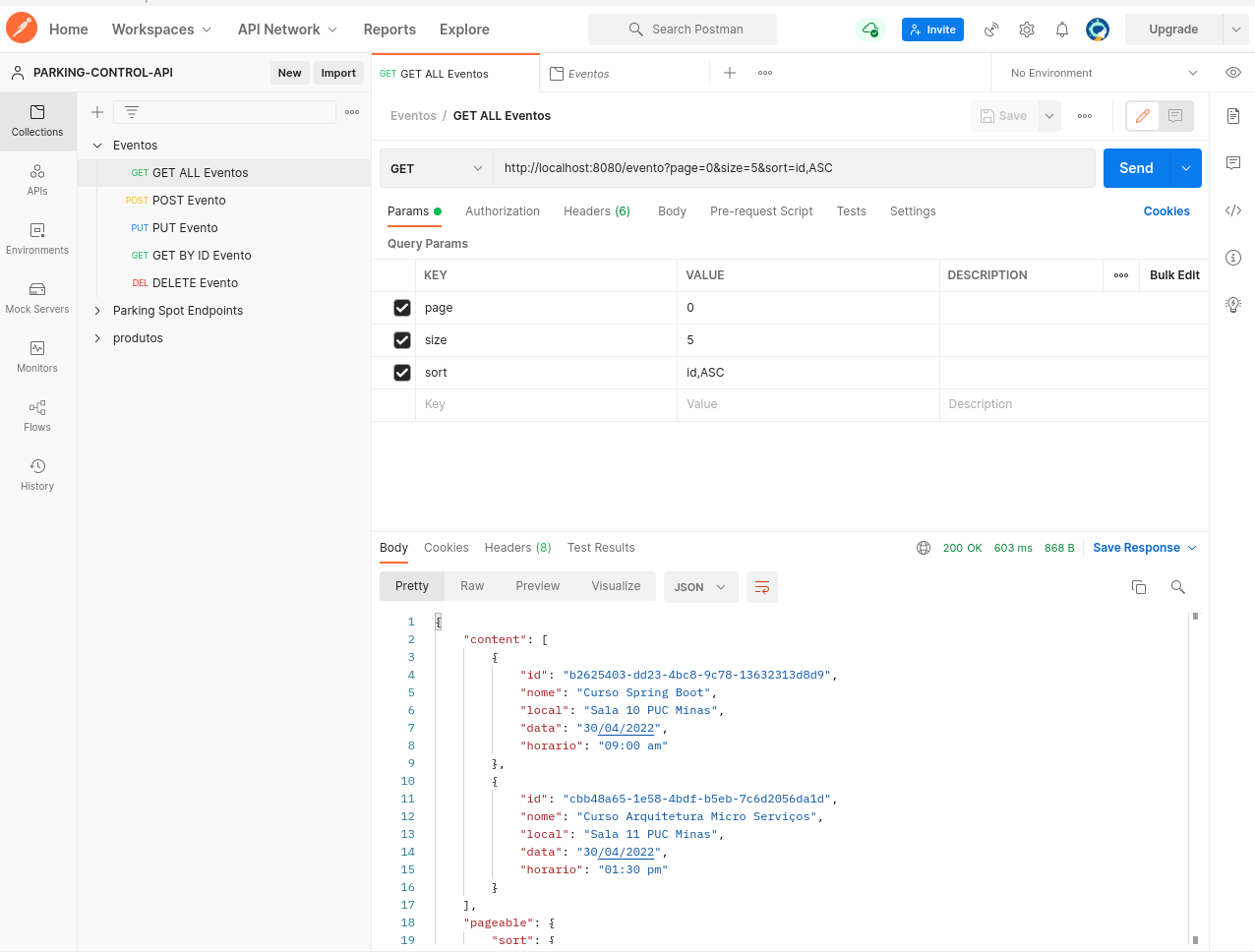Open the Code snippet panel on the right
This screenshot has width=1255, height=952.
[x=1233, y=210]
